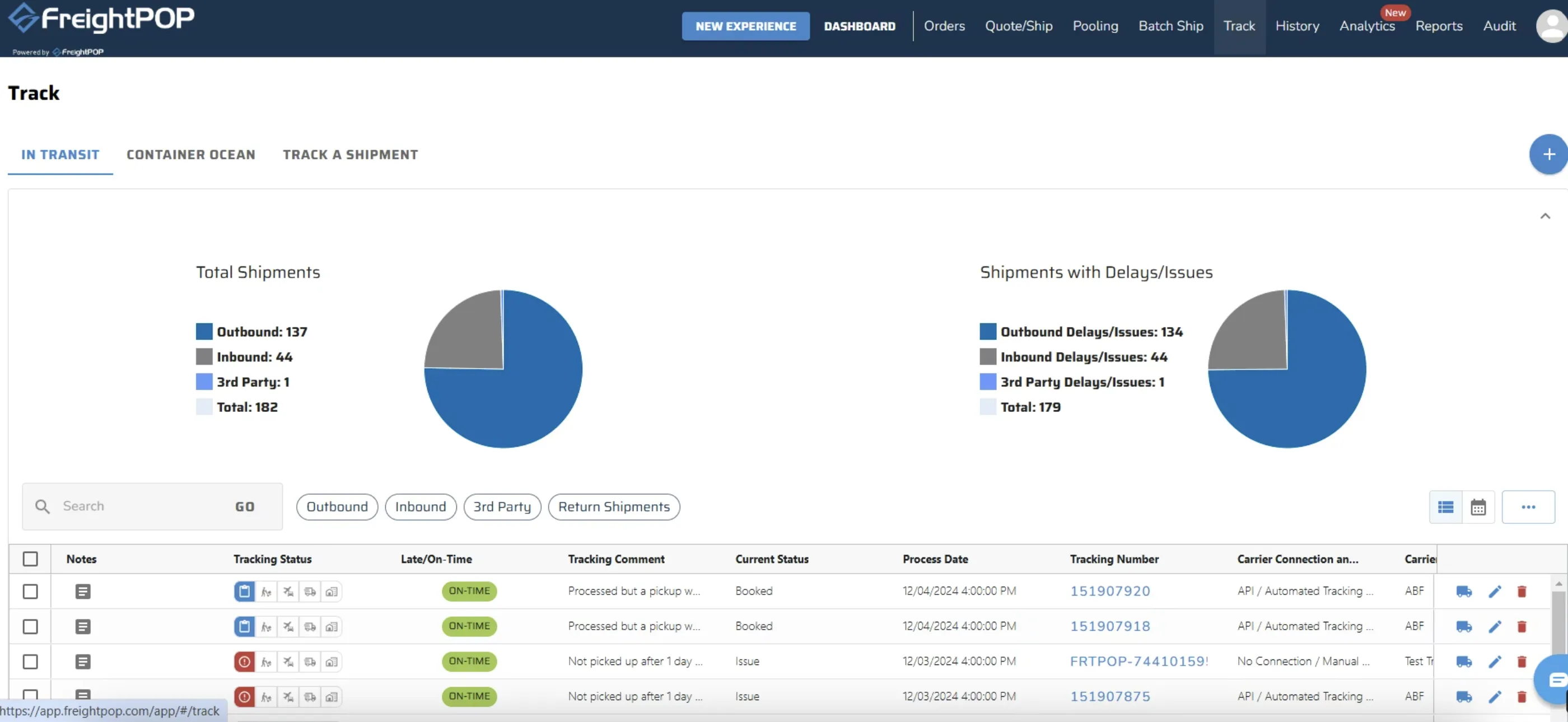The width and height of the screenshot is (1568, 722).
Task: Open Orders in top navigation
Action: click(x=944, y=26)
